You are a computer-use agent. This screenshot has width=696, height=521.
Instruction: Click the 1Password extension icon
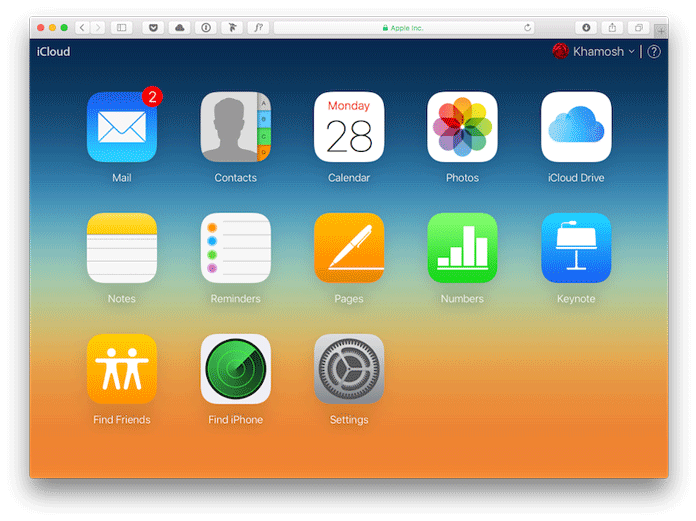[206, 28]
